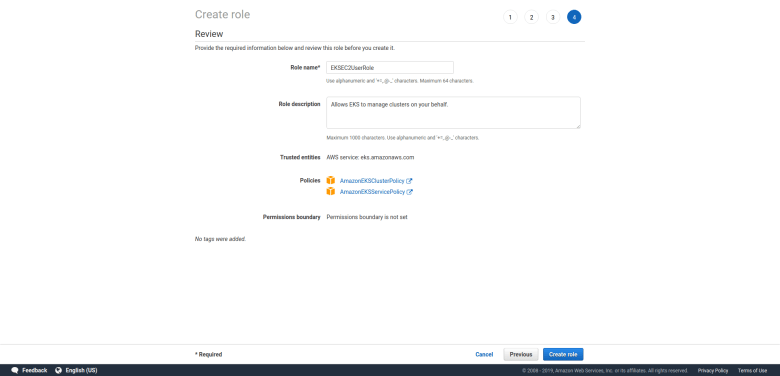Image resolution: width=780 pixels, height=376 pixels.
Task: Click the globe language icon
Action: pos(59,371)
